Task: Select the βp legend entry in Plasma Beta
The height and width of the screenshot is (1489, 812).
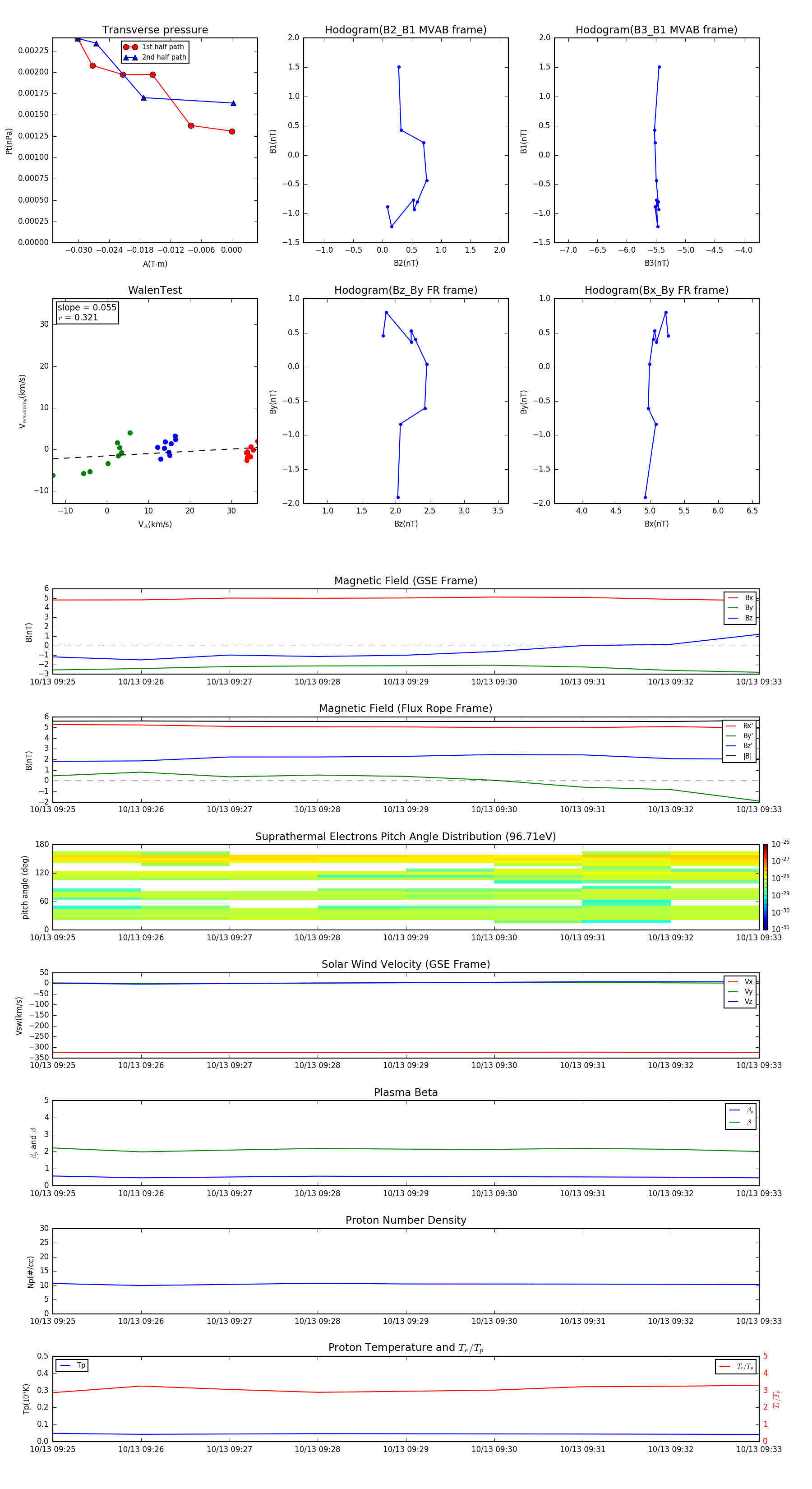Action: coord(741,1110)
